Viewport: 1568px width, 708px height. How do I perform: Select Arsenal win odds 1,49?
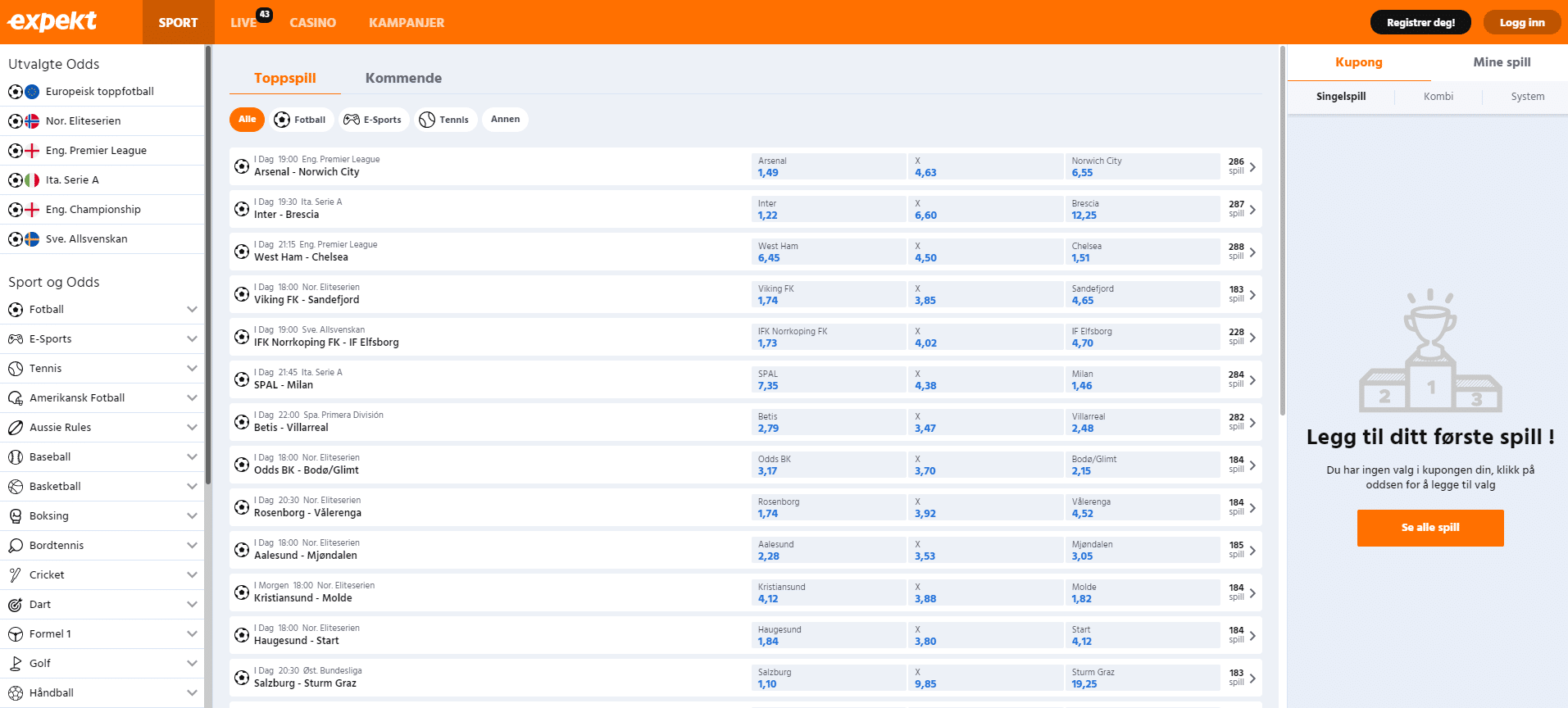(828, 167)
